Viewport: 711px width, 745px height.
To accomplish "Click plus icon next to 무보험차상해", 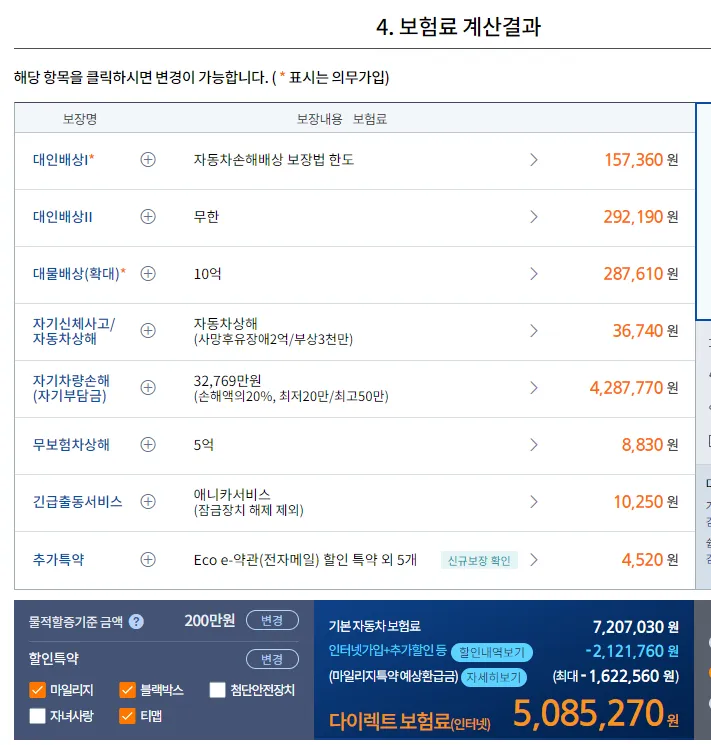I will coord(148,445).
